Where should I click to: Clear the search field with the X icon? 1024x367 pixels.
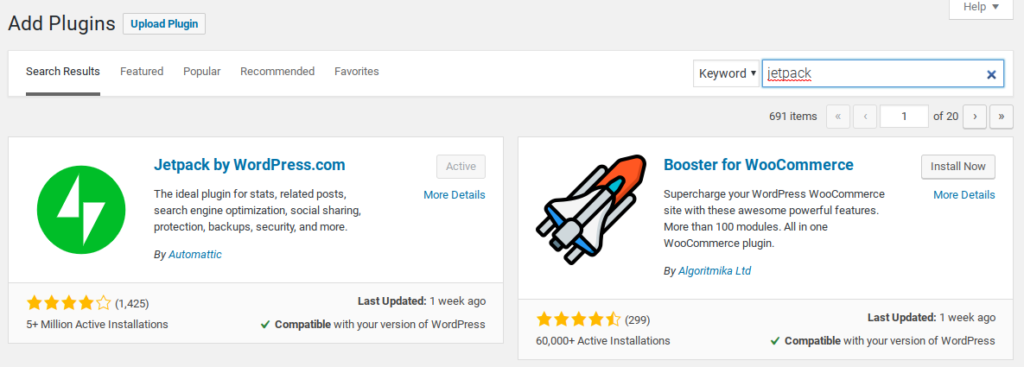[991, 74]
